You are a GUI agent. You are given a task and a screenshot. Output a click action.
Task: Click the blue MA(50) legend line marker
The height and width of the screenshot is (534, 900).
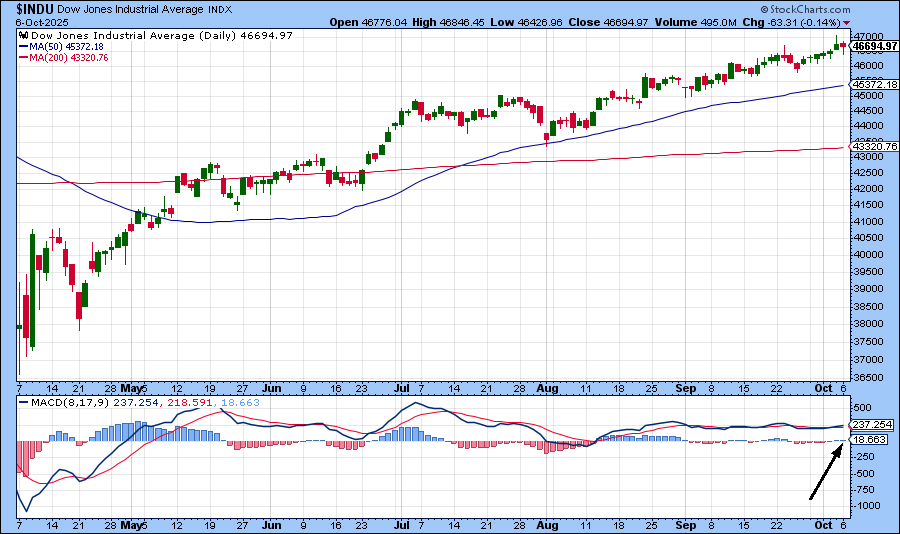coord(23,46)
